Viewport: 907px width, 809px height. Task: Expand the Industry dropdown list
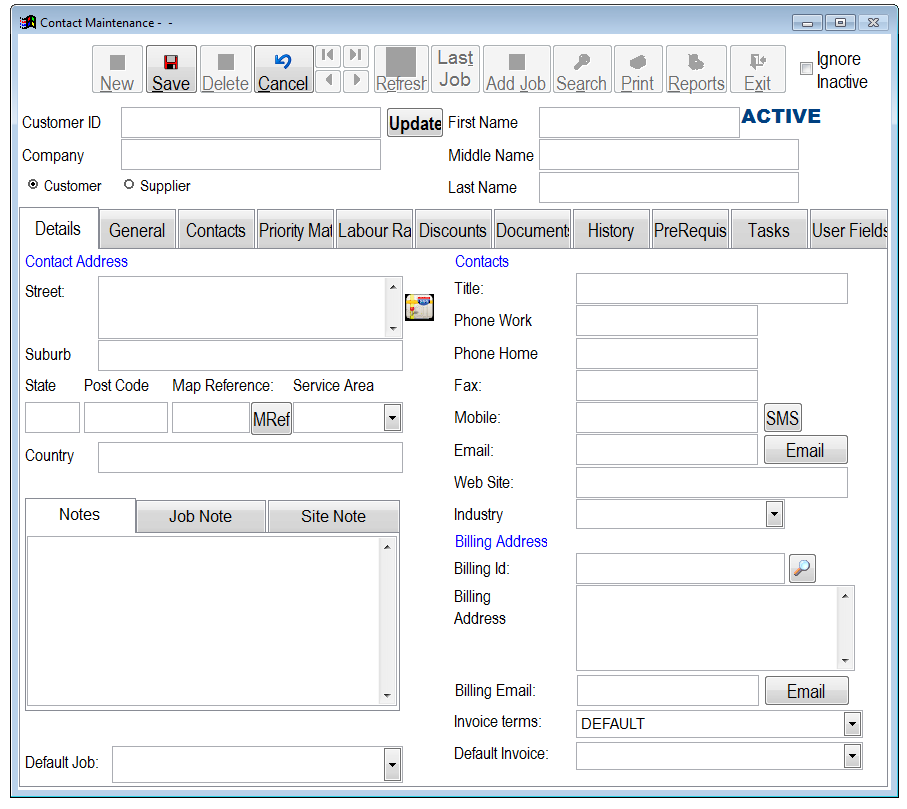(x=774, y=514)
